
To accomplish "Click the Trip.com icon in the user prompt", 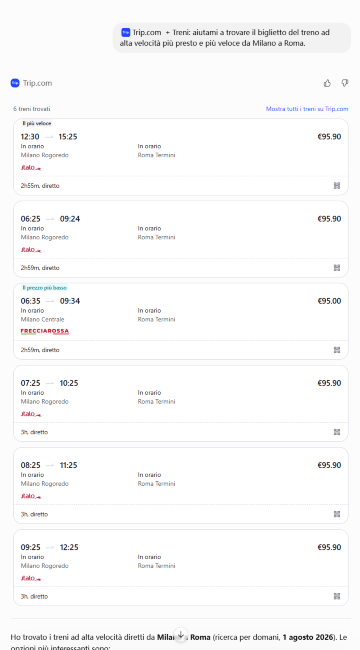I will 126,32.
